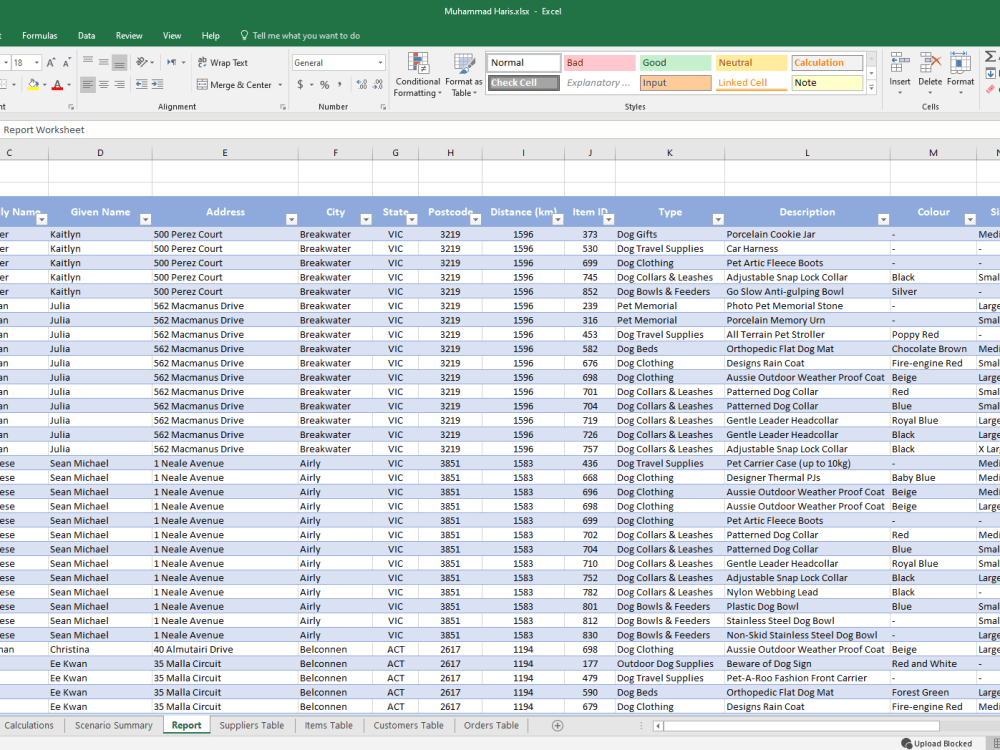
Task: Apply accounting dollar format
Action: coord(300,84)
